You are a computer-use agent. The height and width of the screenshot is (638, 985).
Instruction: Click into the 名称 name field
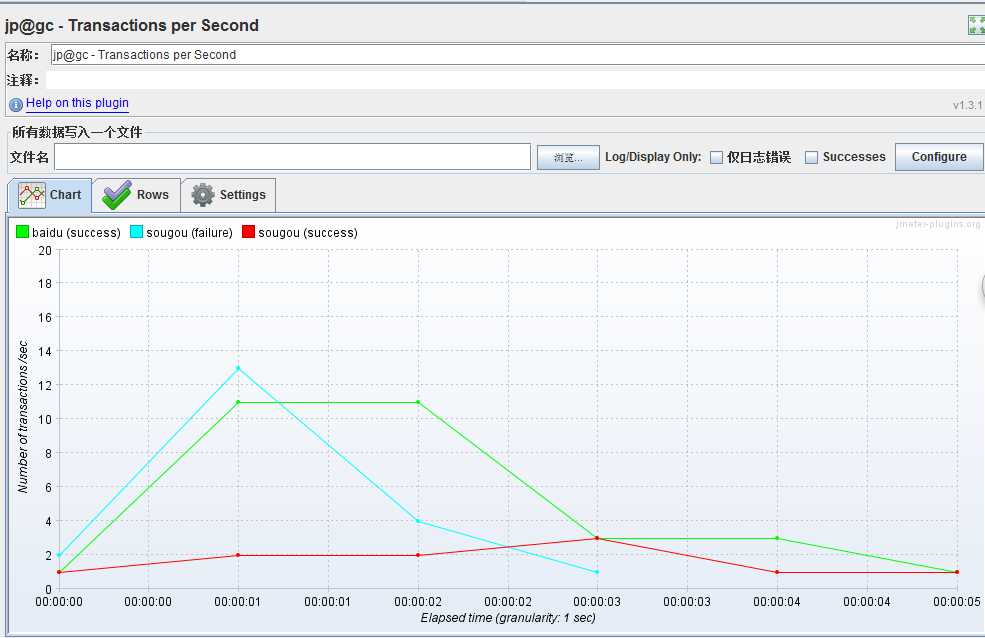[518, 55]
